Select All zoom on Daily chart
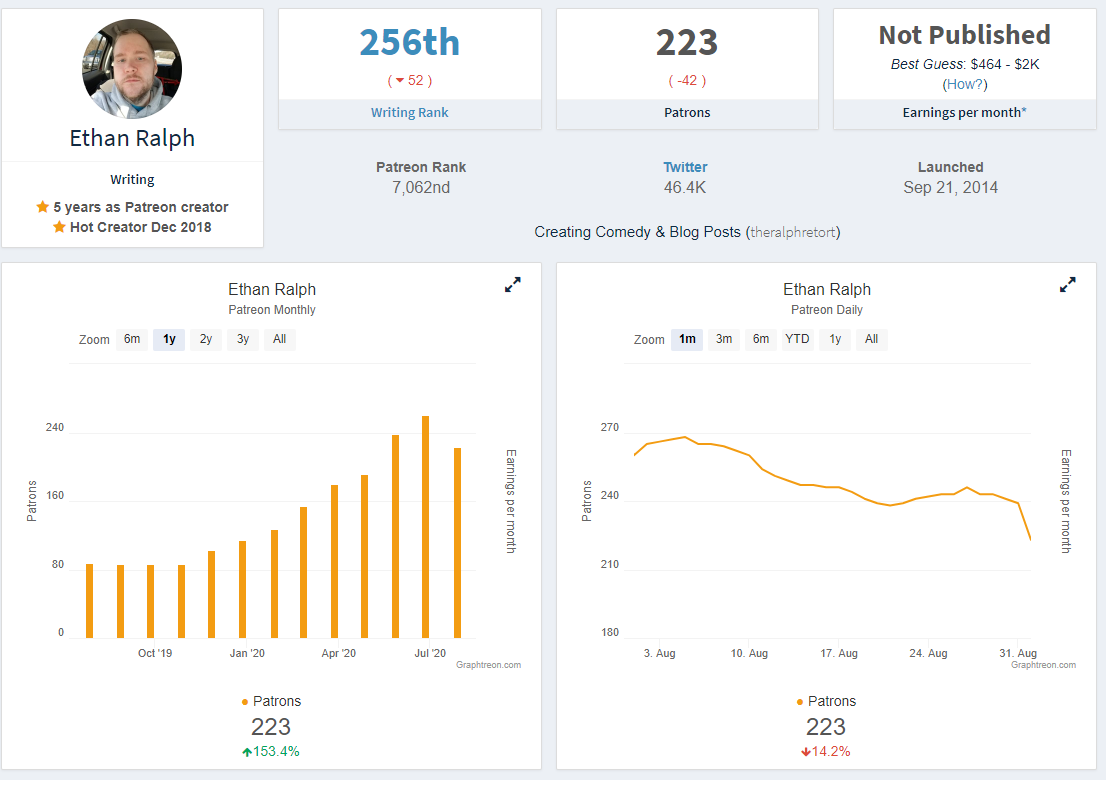Viewport: 1108px width, 786px height. point(872,339)
